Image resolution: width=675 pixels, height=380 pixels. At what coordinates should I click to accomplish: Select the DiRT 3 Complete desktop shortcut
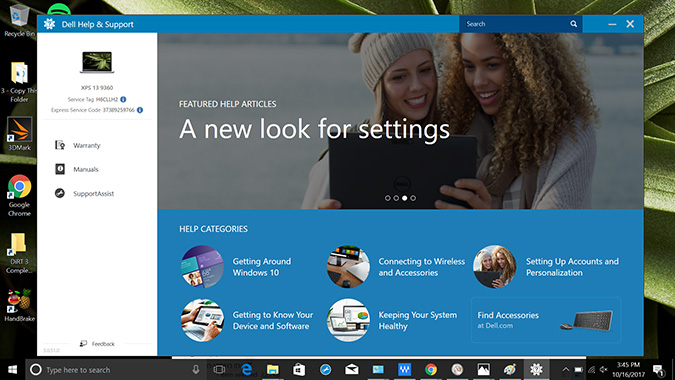pos(19,253)
